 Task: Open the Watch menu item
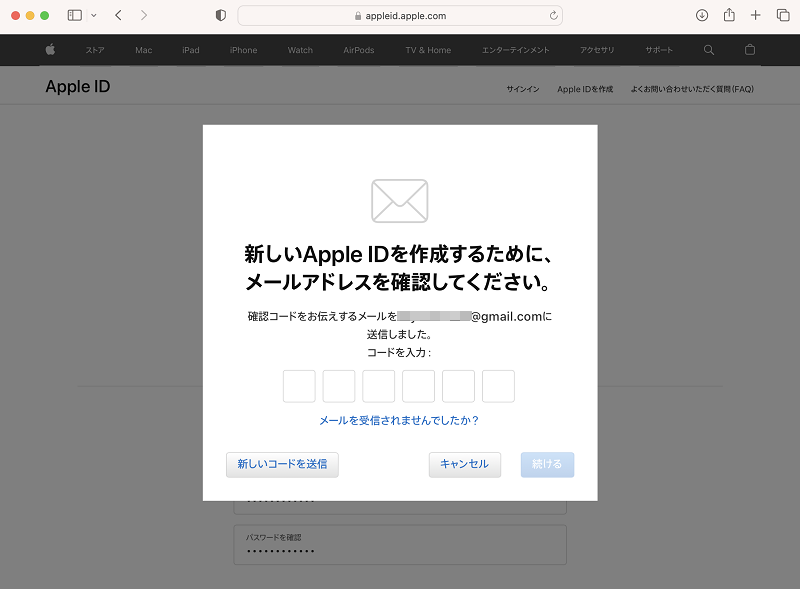(x=300, y=50)
